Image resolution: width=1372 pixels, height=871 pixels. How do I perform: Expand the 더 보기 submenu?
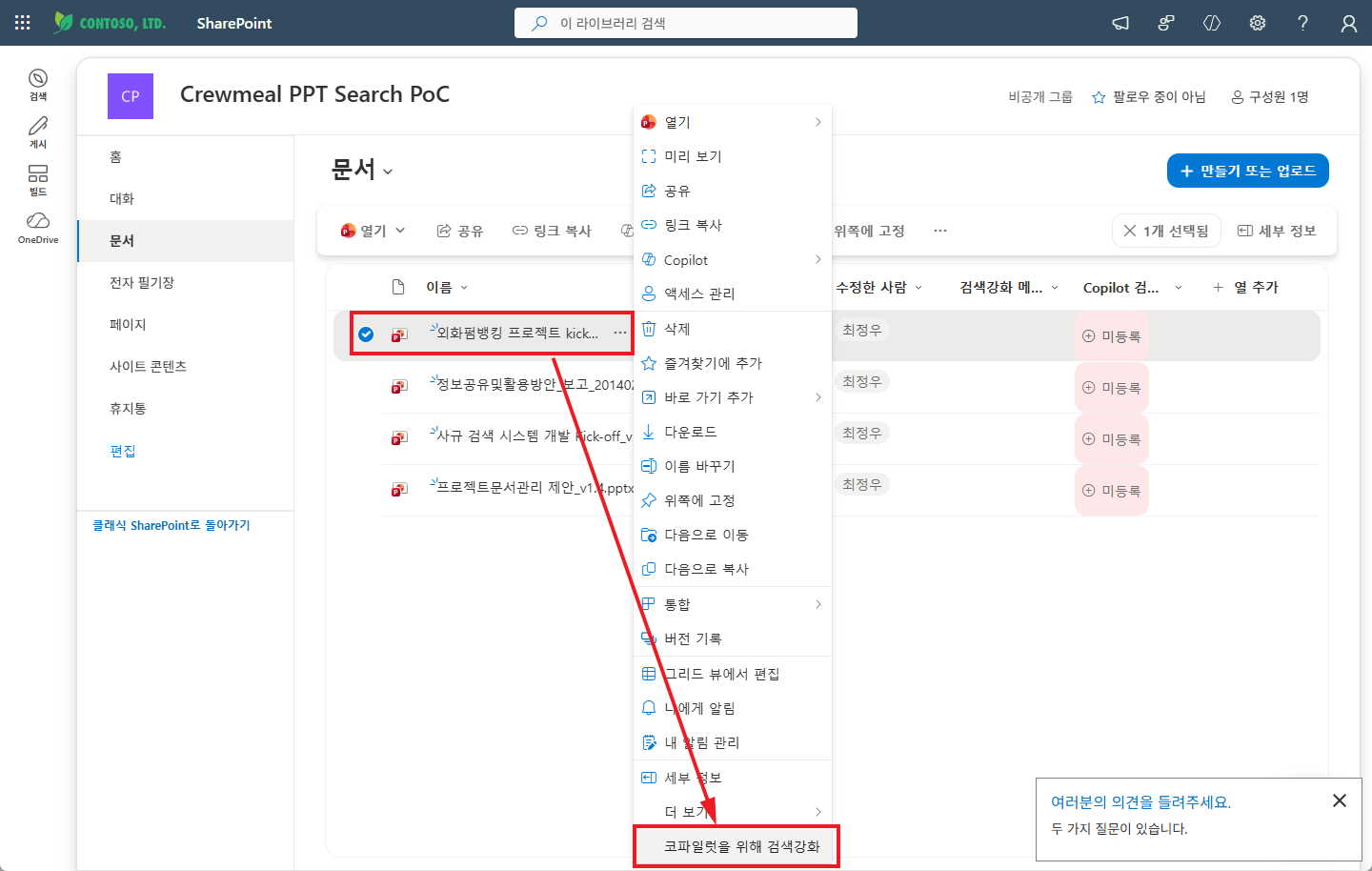(818, 812)
